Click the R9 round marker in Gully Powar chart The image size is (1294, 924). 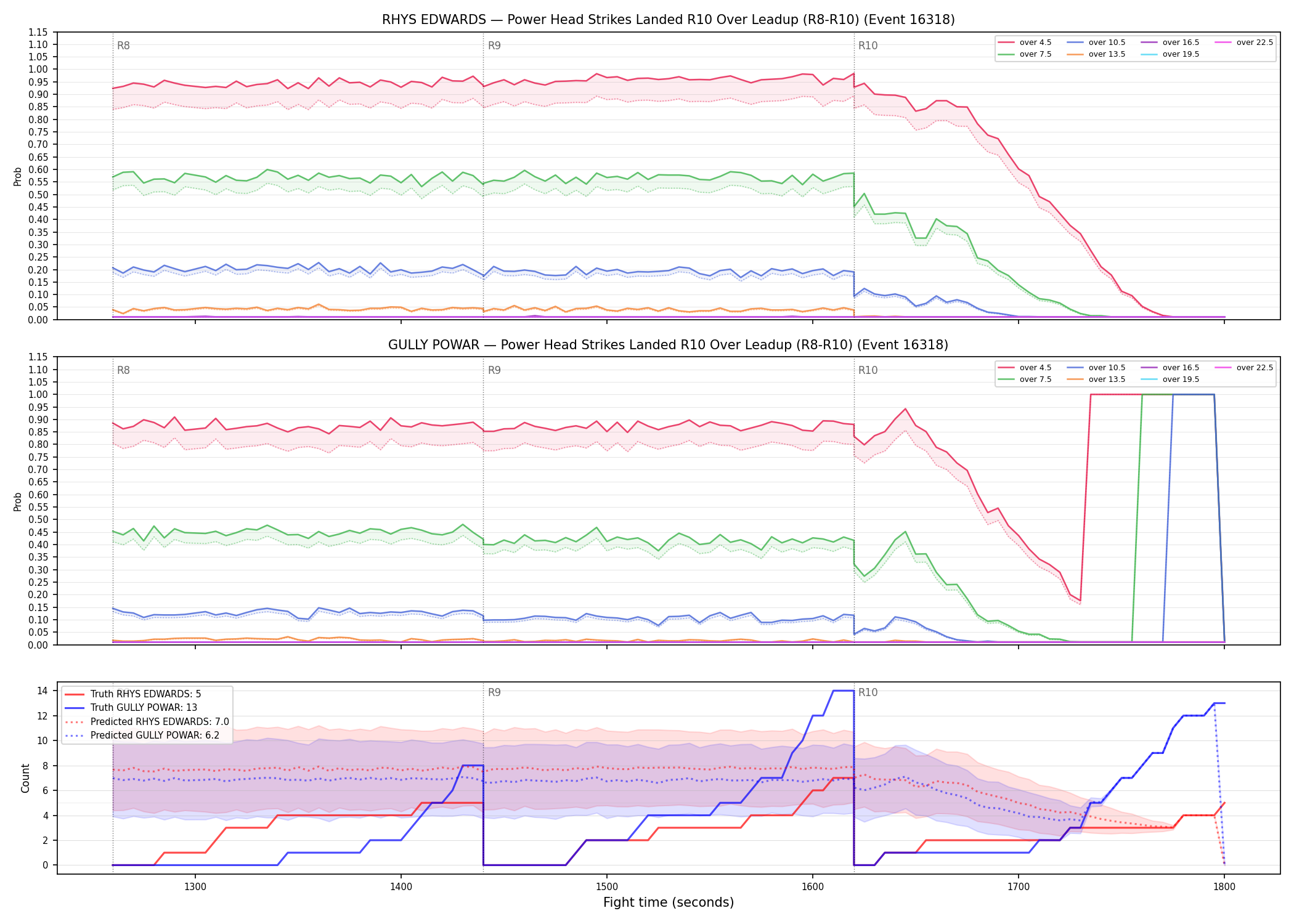pos(494,370)
